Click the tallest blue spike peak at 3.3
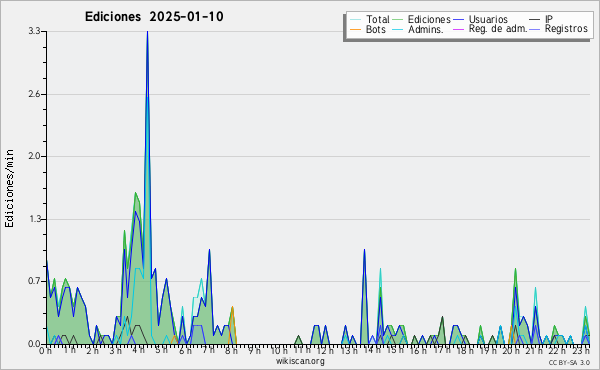The height and width of the screenshot is (370, 600). click(147, 33)
